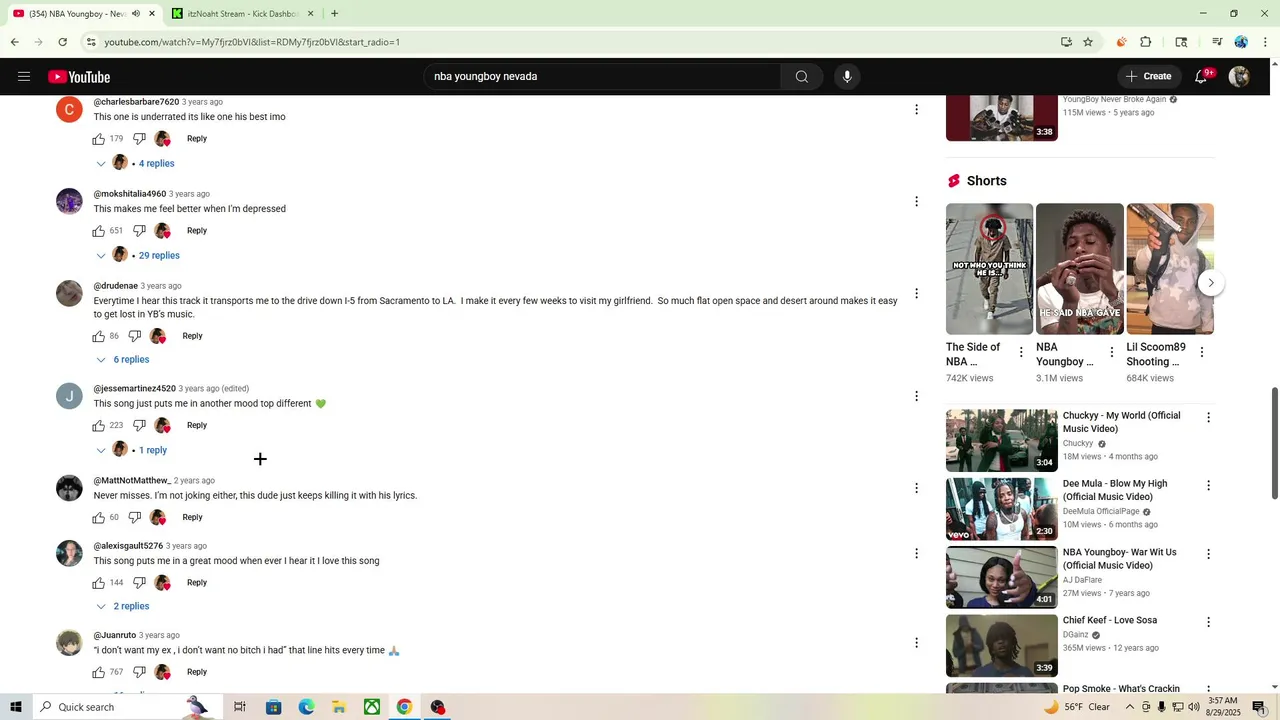Click the YouTube search input field
Image resolution: width=1280 pixels, height=720 pixels.
point(600,77)
